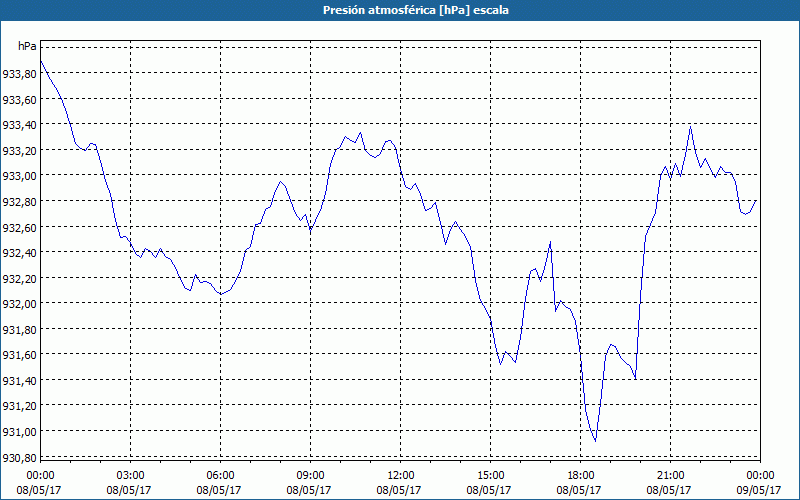Click the 08/05/17 date under 06:00
800x500 pixels.
pos(219,490)
